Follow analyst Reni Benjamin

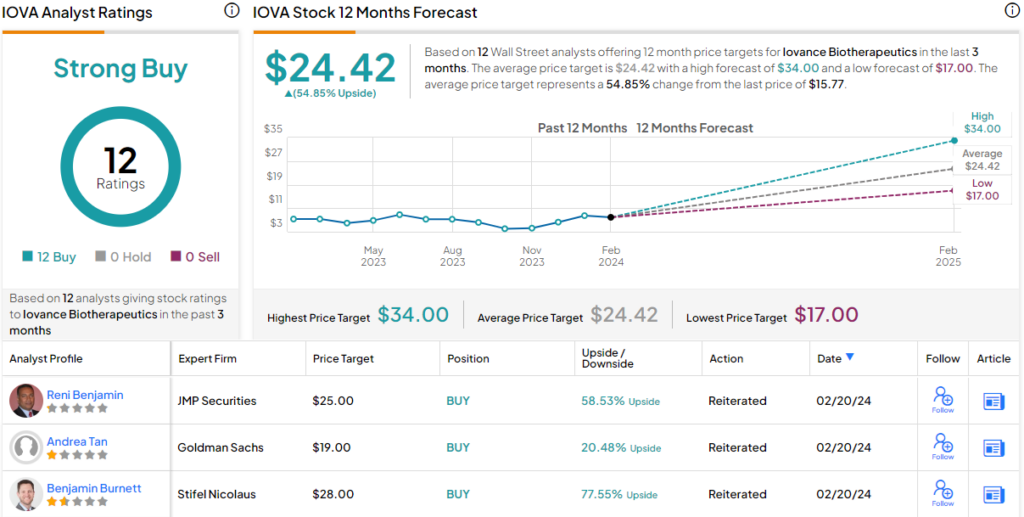tap(942, 401)
